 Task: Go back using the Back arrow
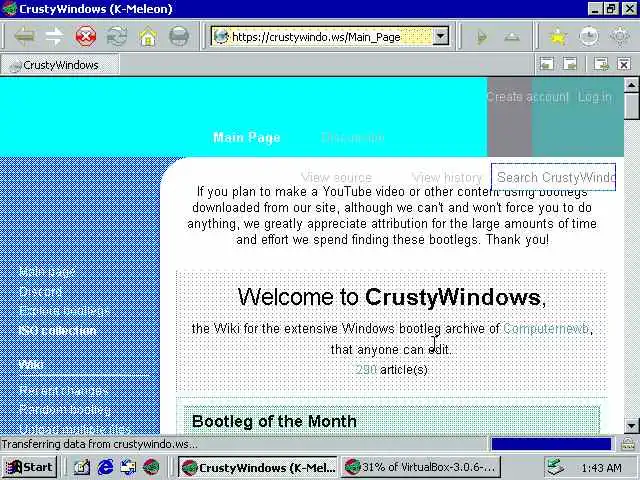[x=24, y=36]
